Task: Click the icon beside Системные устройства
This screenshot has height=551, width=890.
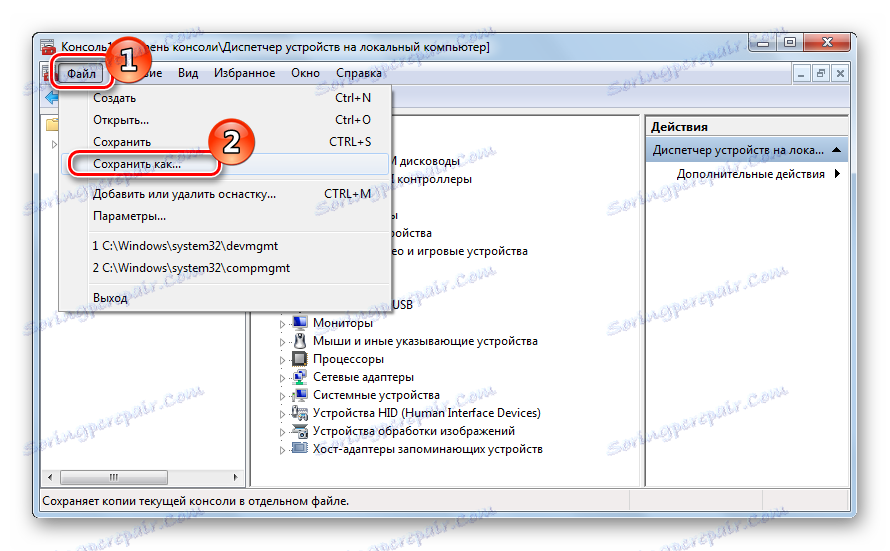Action: (299, 395)
